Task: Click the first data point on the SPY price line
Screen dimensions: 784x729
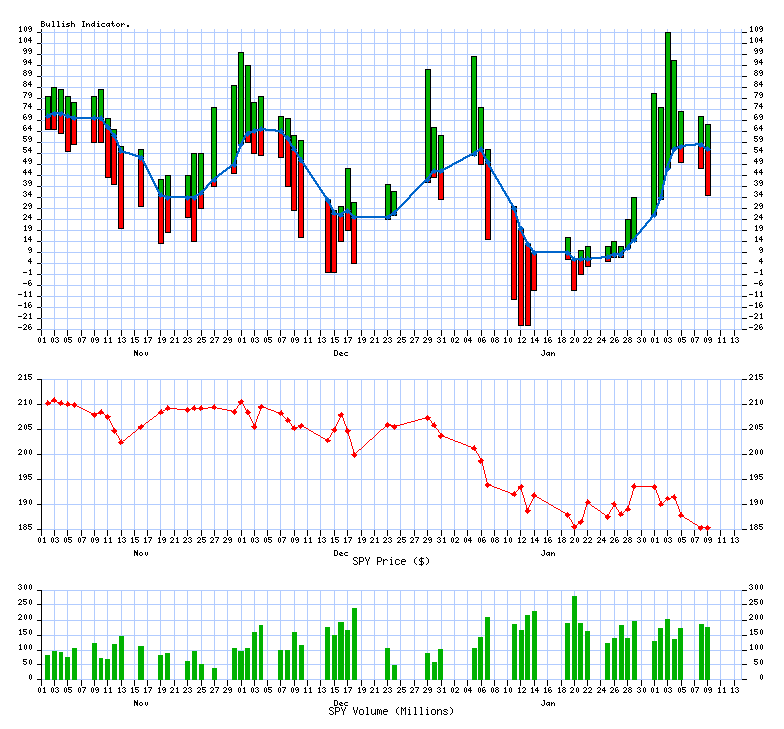Action: (x=47, y=403)
